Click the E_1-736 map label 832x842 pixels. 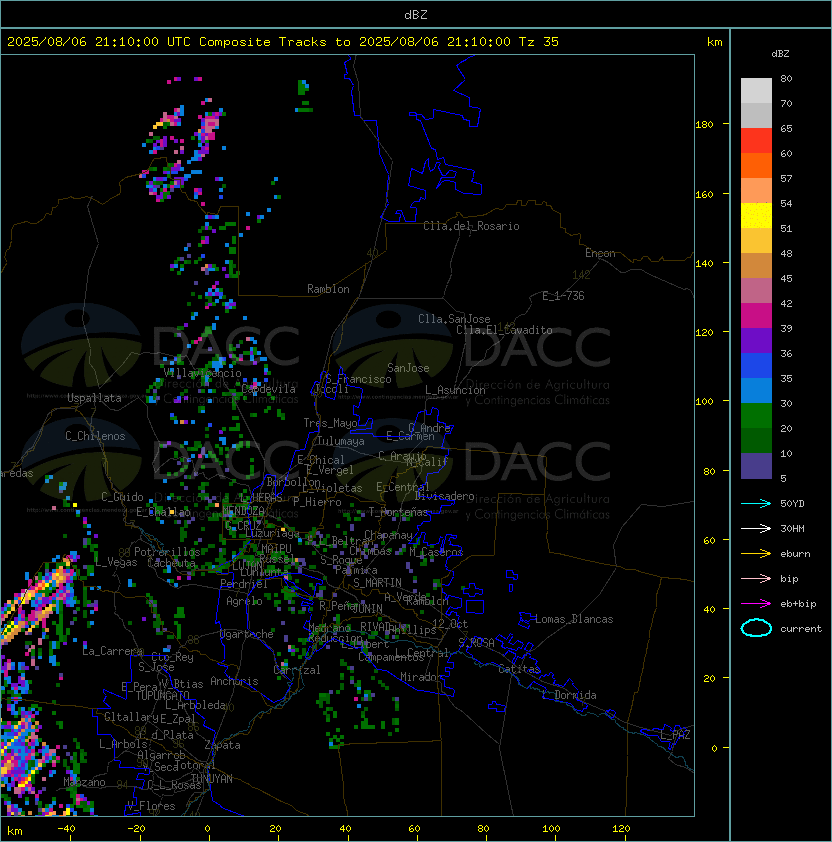(x=563, y=296)
